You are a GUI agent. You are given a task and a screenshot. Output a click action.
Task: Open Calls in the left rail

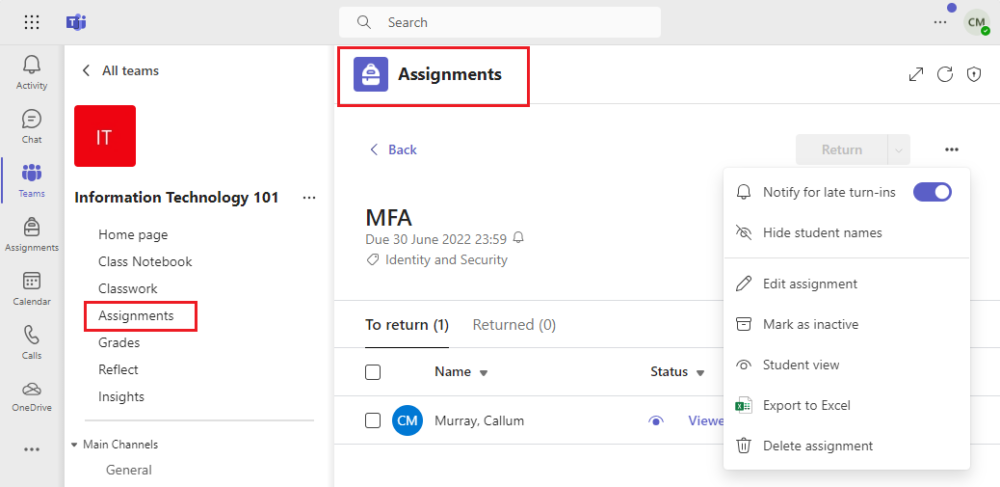click(31, 342)
